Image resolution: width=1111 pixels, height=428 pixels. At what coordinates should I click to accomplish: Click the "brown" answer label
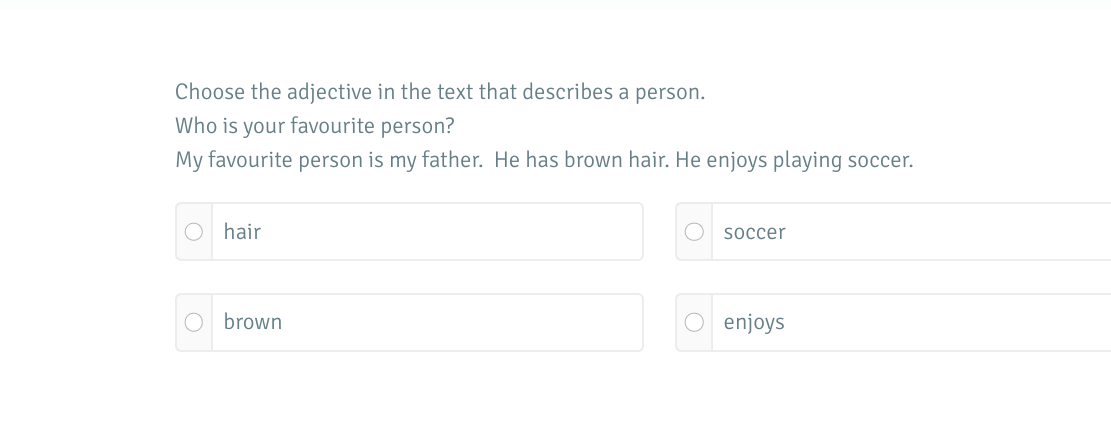pos(253,322)
